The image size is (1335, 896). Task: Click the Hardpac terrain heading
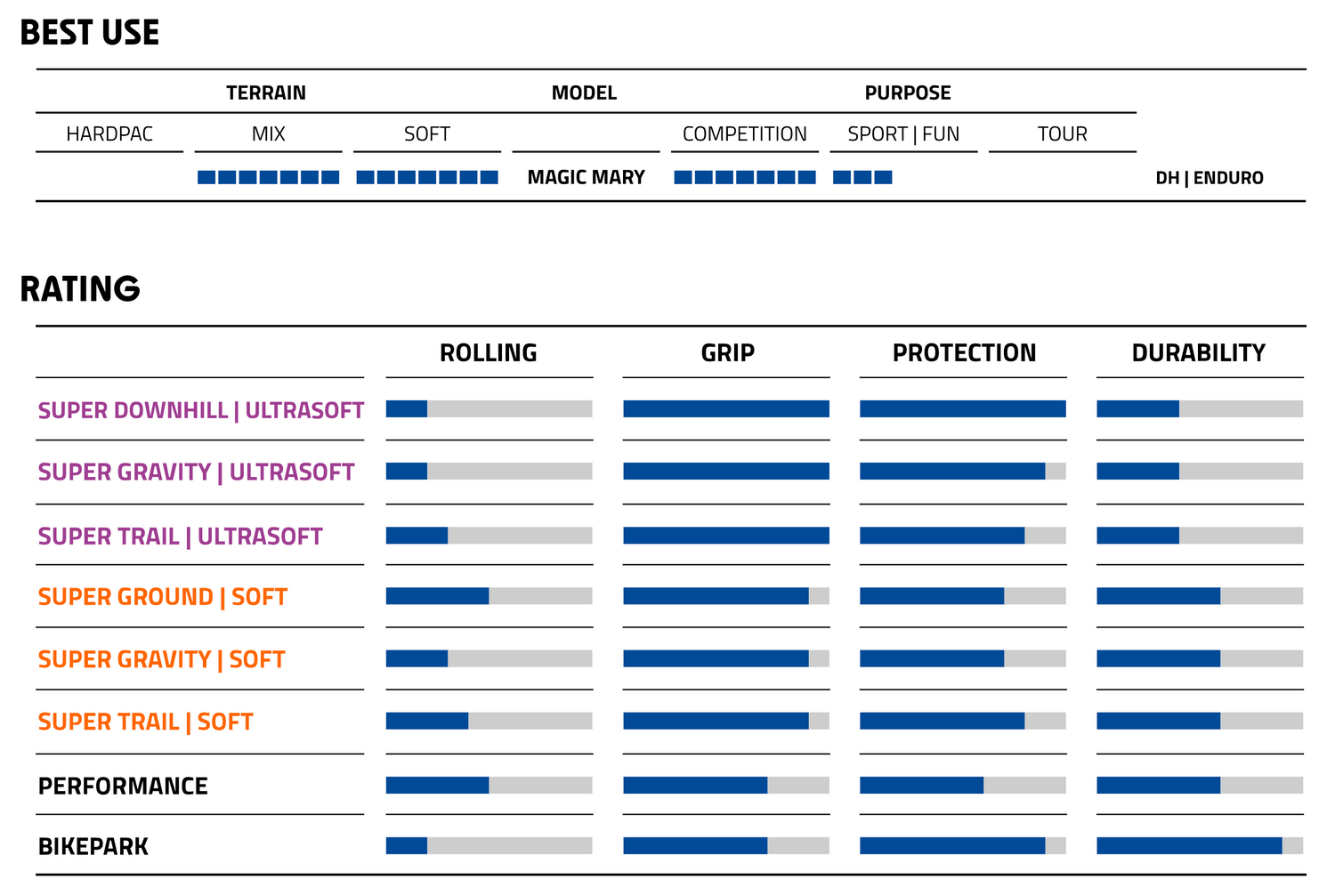(x=109, y=134)
